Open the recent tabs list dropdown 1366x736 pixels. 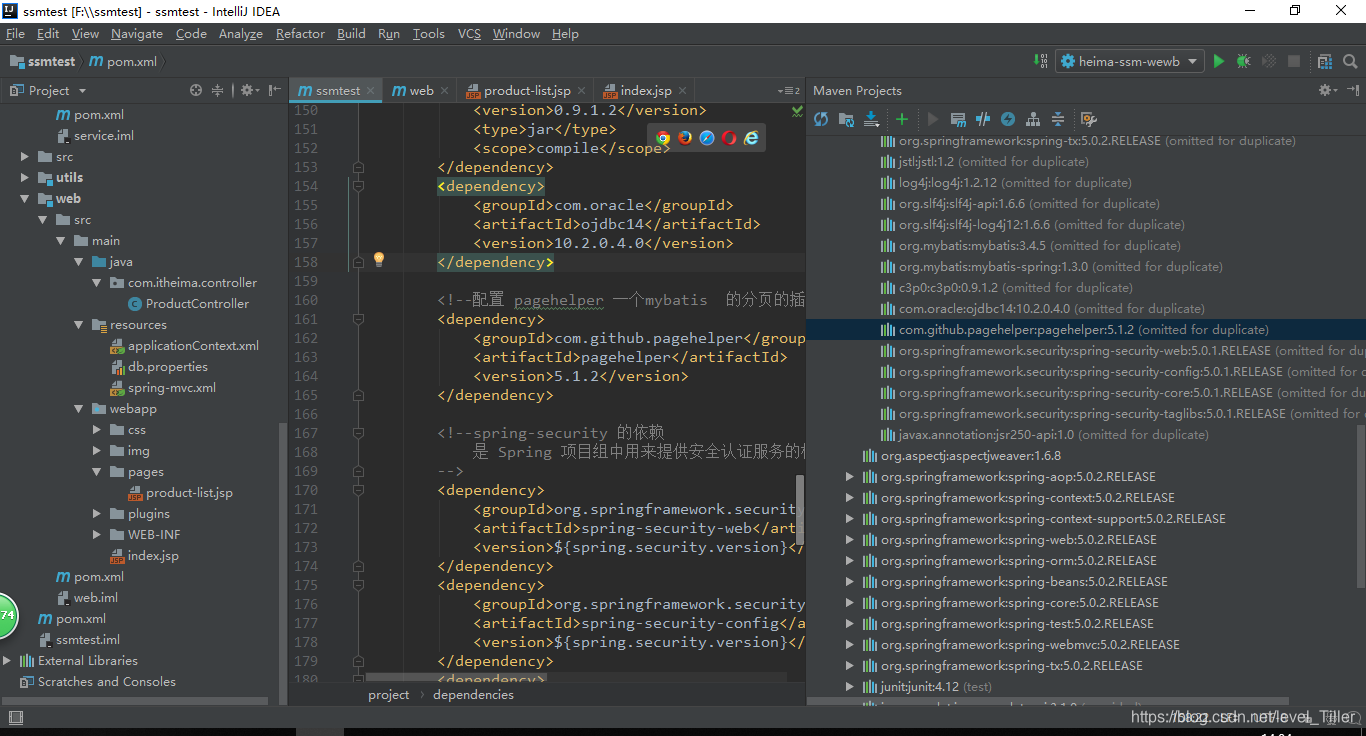pos(789,91)
